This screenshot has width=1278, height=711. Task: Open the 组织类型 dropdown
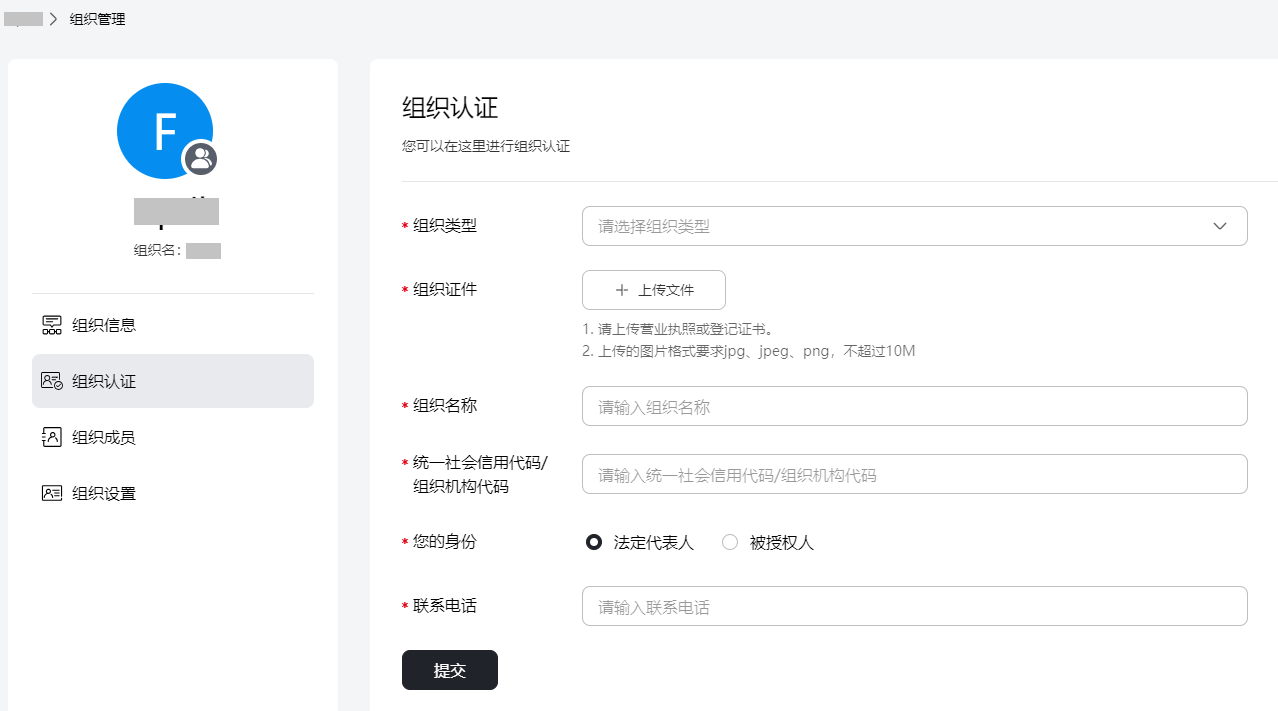[900, 226]
